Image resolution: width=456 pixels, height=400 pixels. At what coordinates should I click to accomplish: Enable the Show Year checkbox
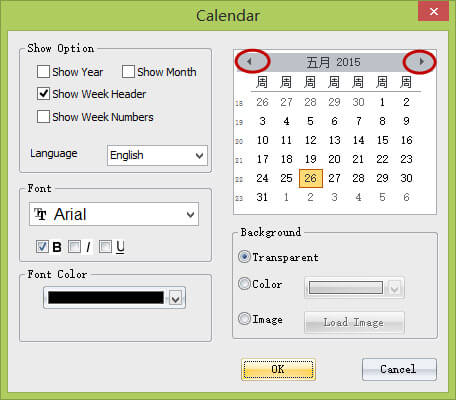coord(43,72)
